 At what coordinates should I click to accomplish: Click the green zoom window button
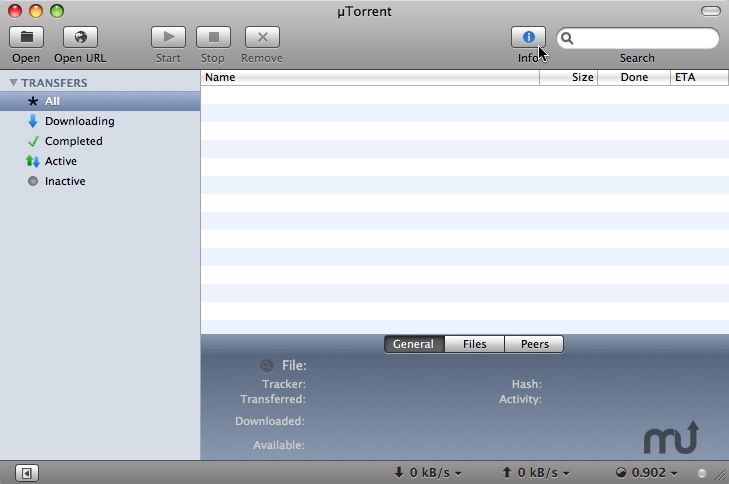(x=57, y=11)
